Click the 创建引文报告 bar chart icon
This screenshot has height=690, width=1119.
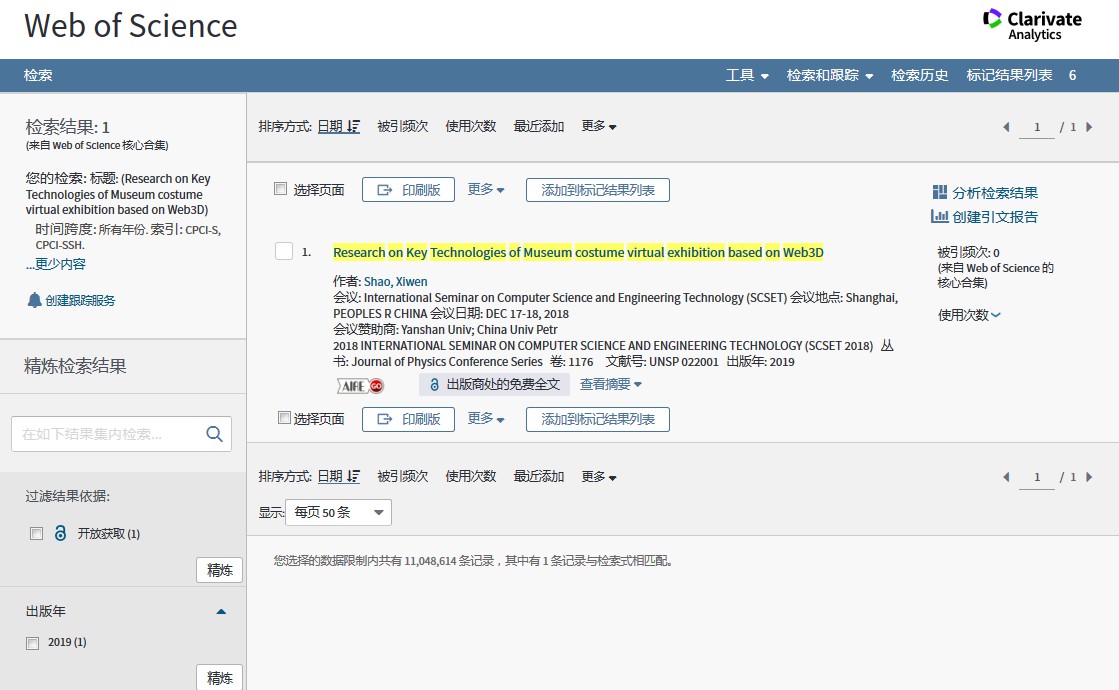click(x=940, y=216)
